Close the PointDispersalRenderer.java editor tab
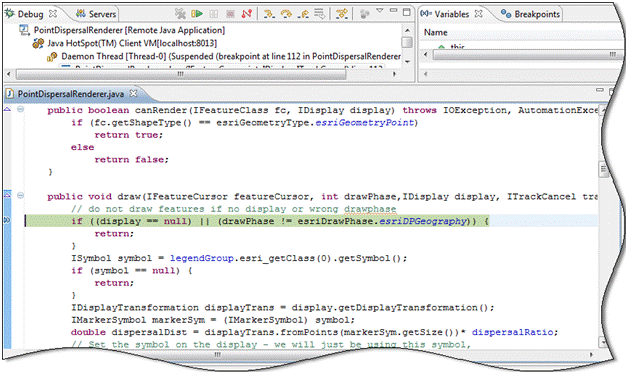 tap(133, 93)
